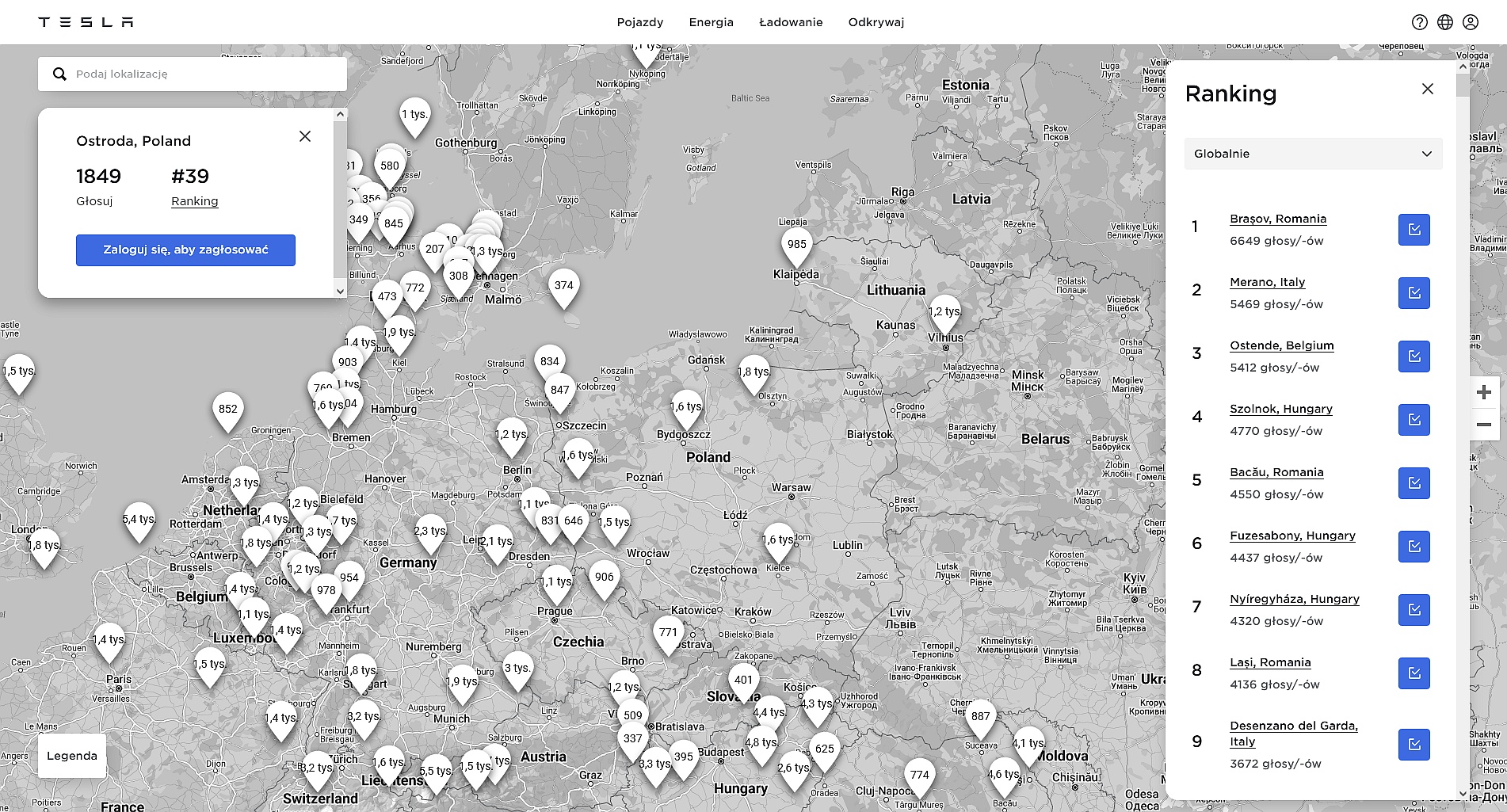Click the Ranking panel scroll up arrow
Image resolution: width=1507 pixels, height=812 pixels.
click(x=1463, y=67)
